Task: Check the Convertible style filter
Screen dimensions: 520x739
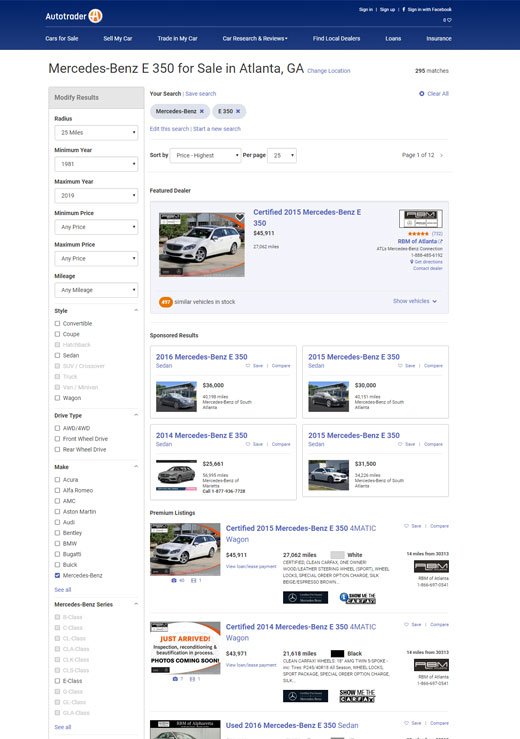Action: (x=58, y=323)
